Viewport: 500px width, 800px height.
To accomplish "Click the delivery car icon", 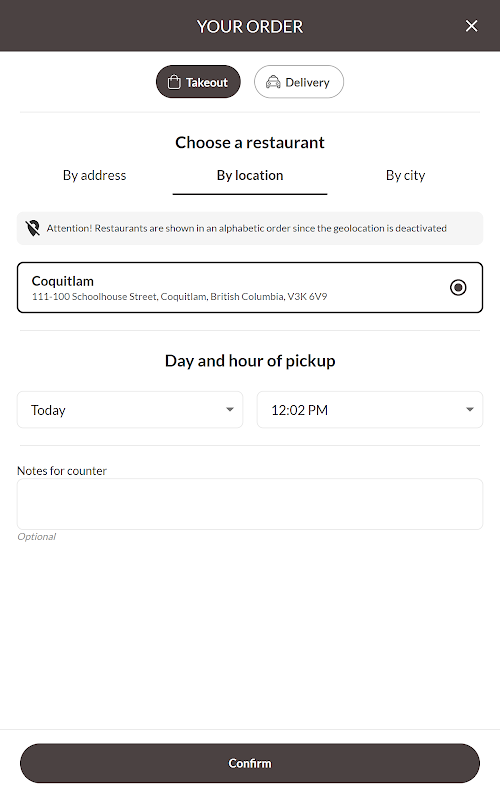I will click(x=273, y=82).
